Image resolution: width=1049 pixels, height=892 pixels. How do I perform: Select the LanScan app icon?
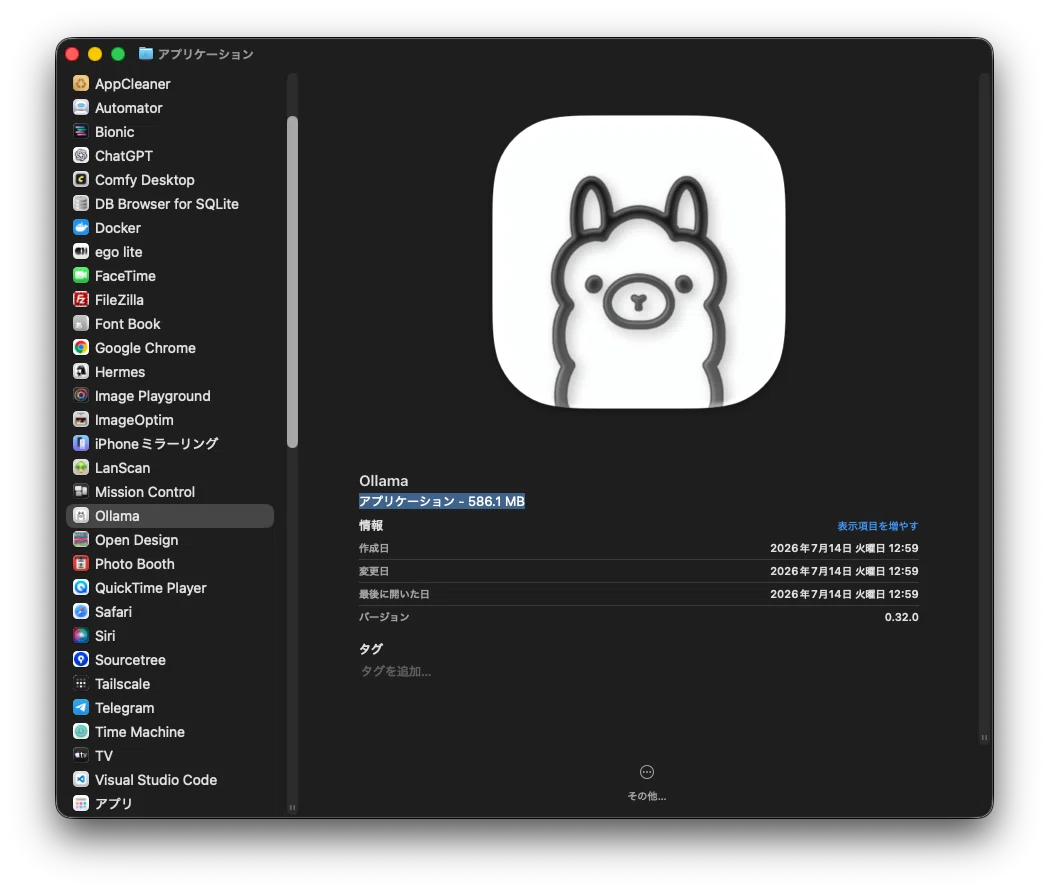coord(81,468)
